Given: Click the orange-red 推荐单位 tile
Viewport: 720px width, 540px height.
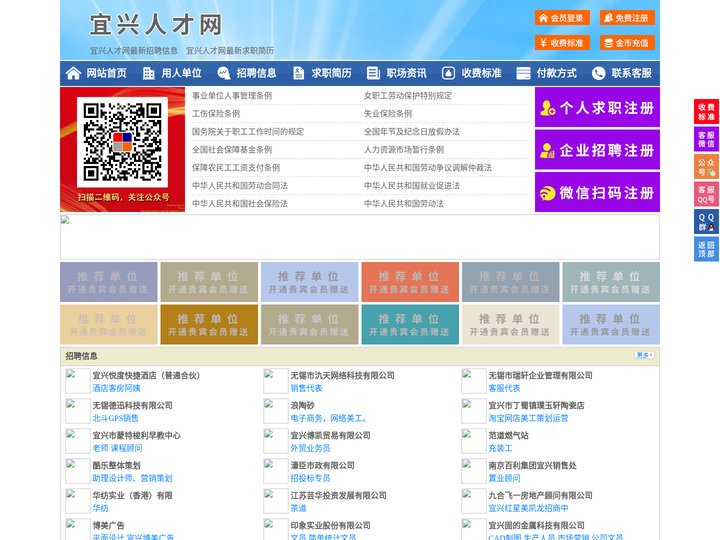Looking at the screenshot, I should [410, 282].
